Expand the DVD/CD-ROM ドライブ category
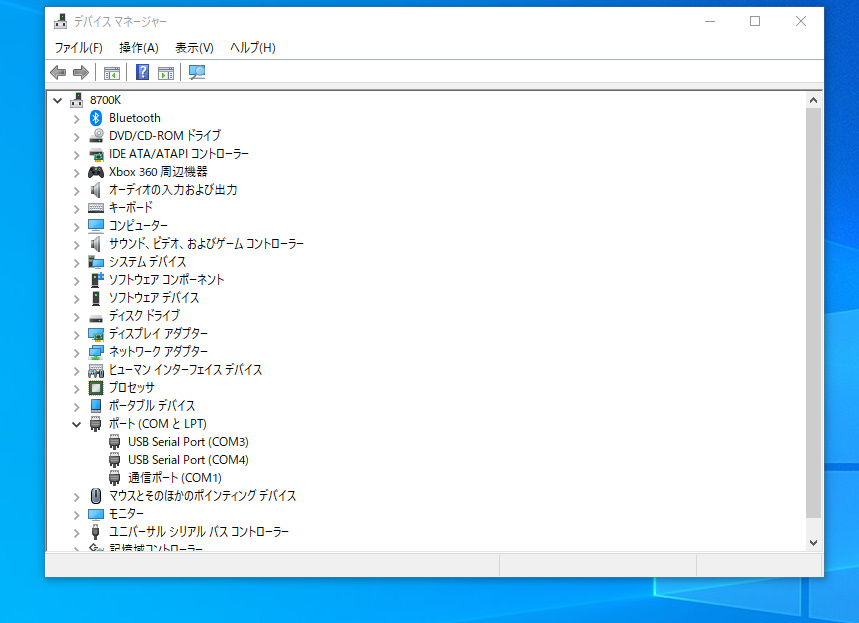The image size is (859, 623). tap(77, 136)
